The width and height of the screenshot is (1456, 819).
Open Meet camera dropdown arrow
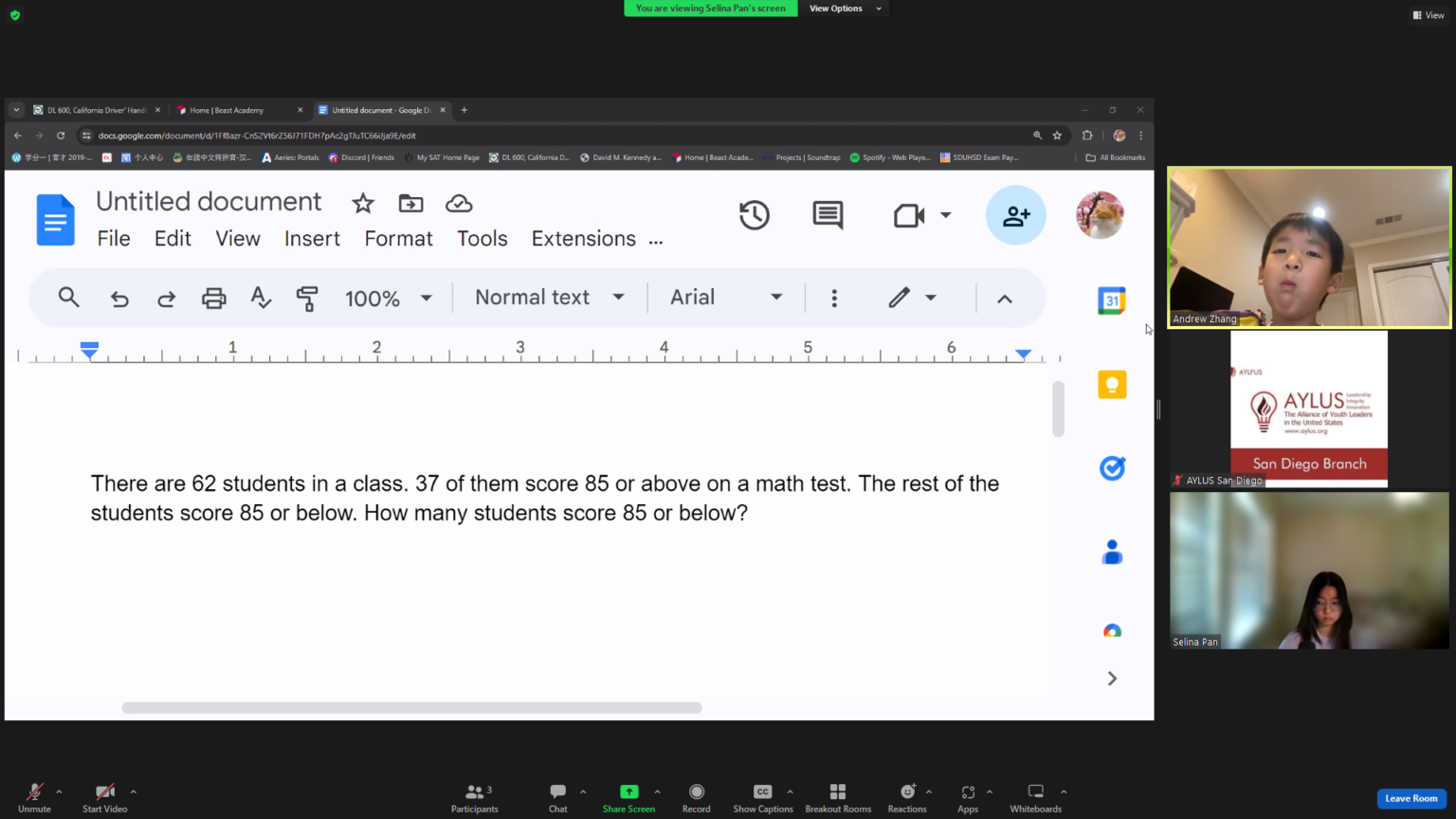pyautogui.click(x=945, y=216)
